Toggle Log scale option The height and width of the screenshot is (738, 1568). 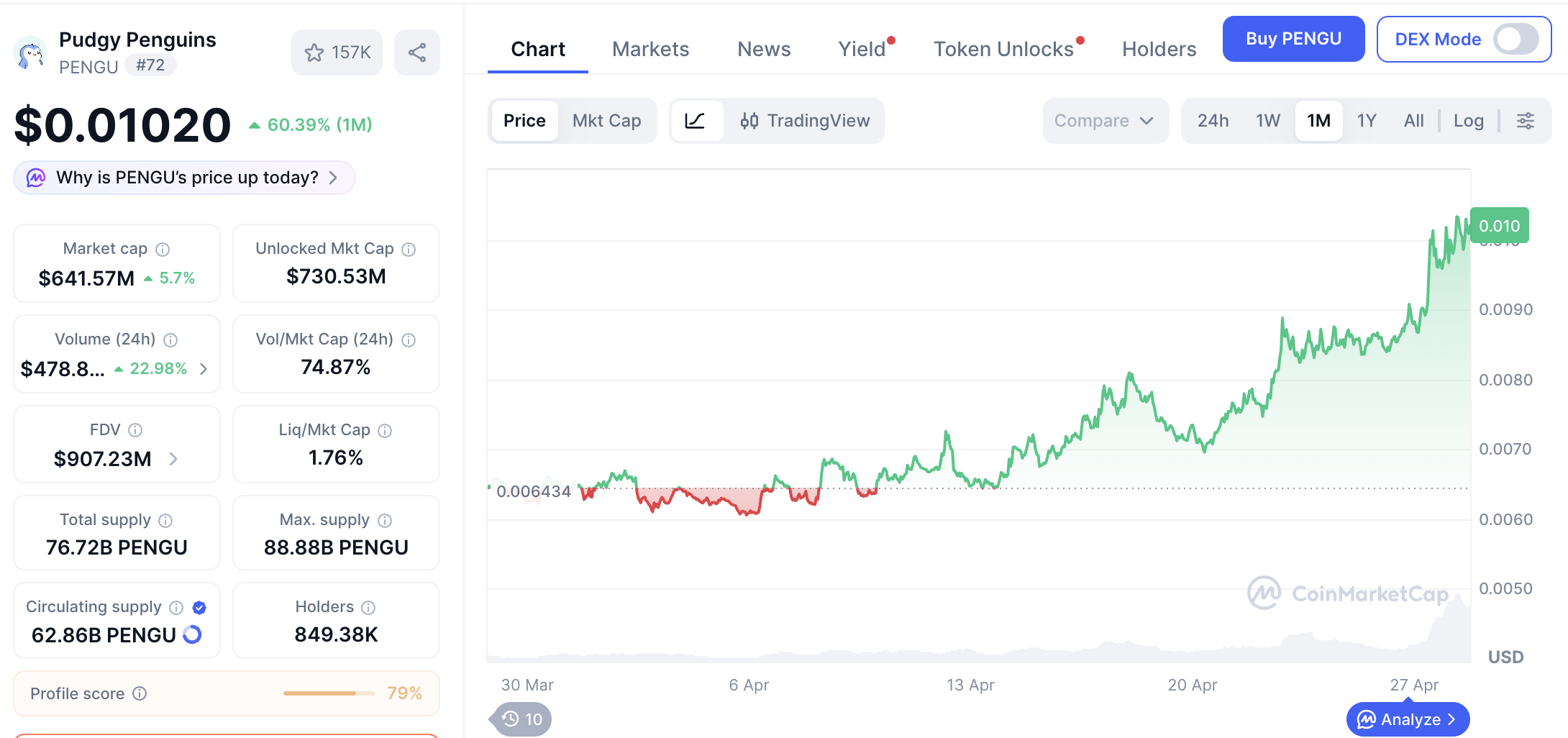[x=1469, y=121]
